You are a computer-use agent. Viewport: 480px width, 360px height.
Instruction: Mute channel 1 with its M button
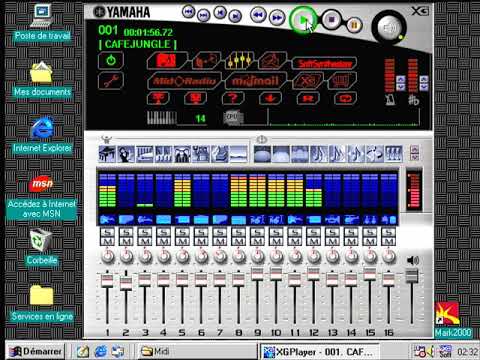tap(107, 241)
